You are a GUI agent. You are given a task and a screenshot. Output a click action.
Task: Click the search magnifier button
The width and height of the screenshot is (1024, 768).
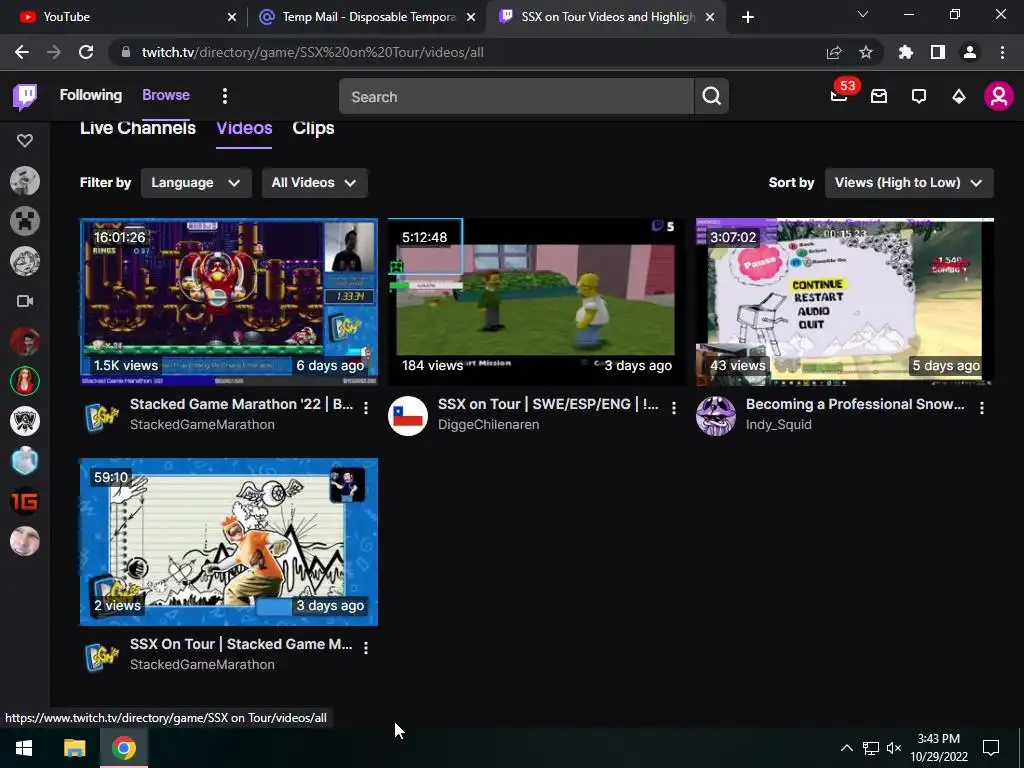point(712,96)
